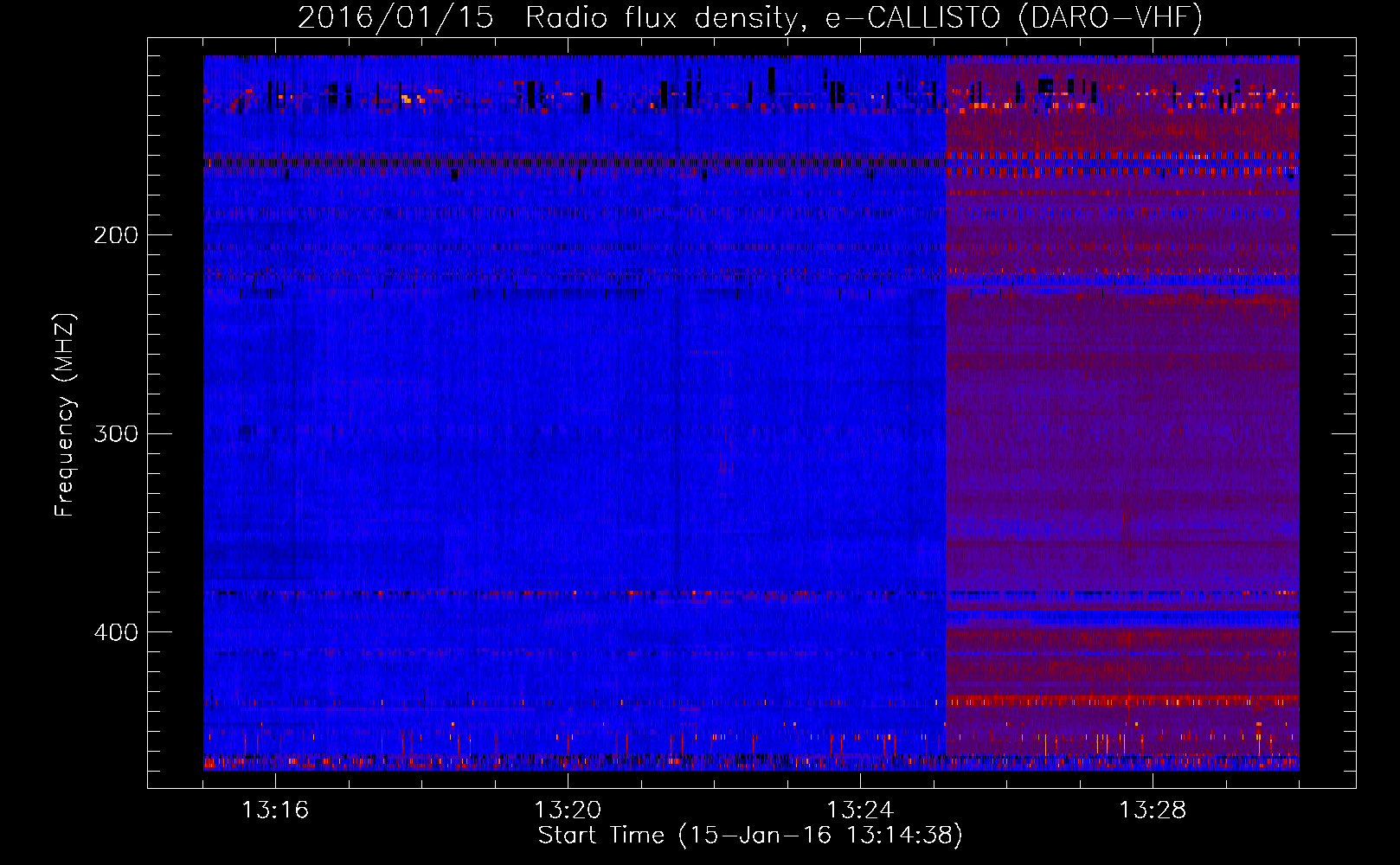1400x865 pixels.
Task: Select the date "2016/01/15" in the title
Action: [396, 17]
